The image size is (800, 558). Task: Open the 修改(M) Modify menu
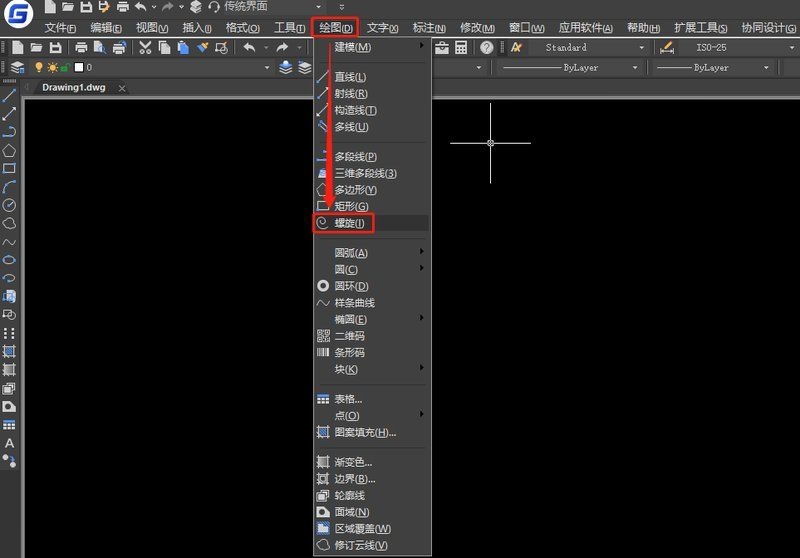click(x=477, y=27)
